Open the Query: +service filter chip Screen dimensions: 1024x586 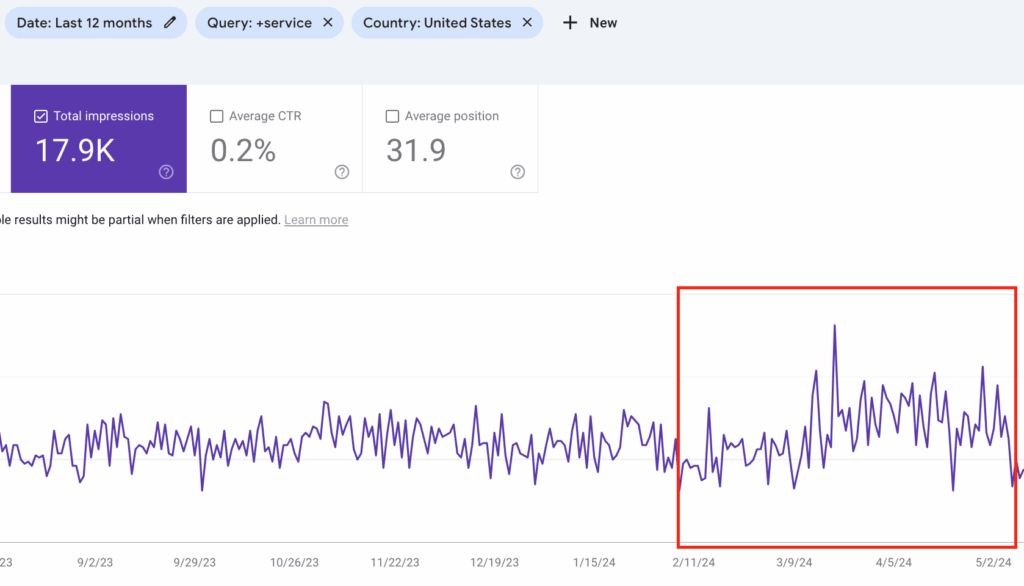pyautogui.click(x=259, y=22)
